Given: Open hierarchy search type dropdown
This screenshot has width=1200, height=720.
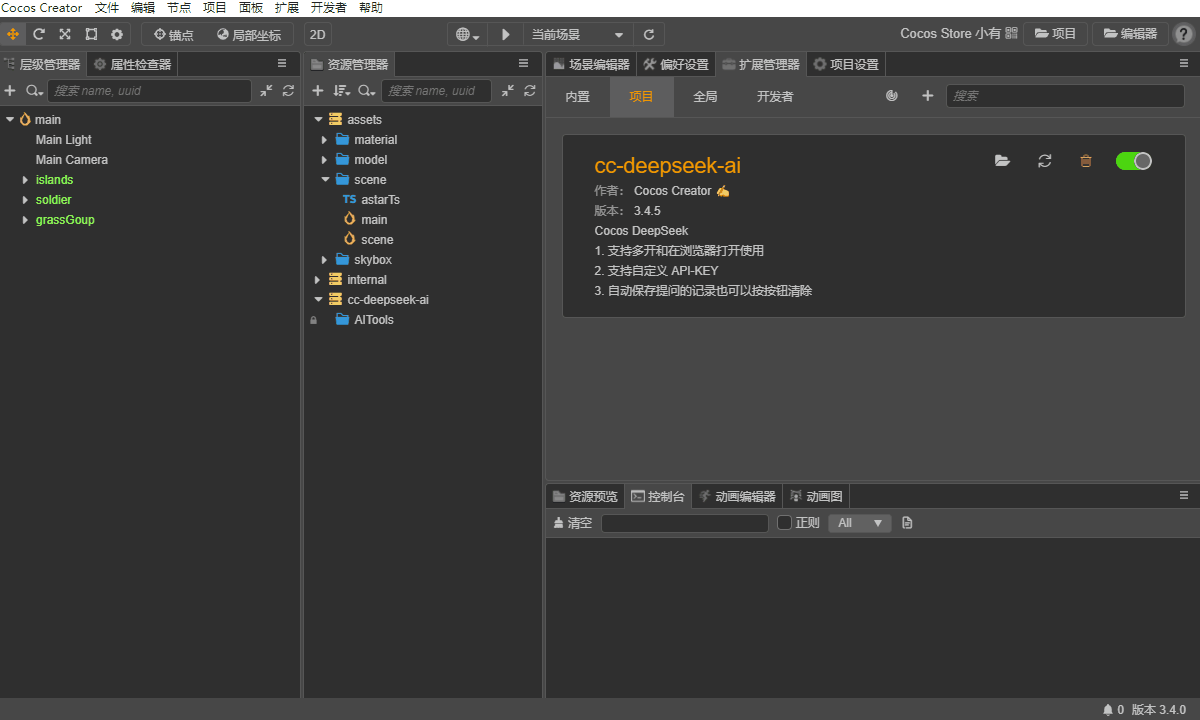Looking at the screenshot, I should click(34, 91).
